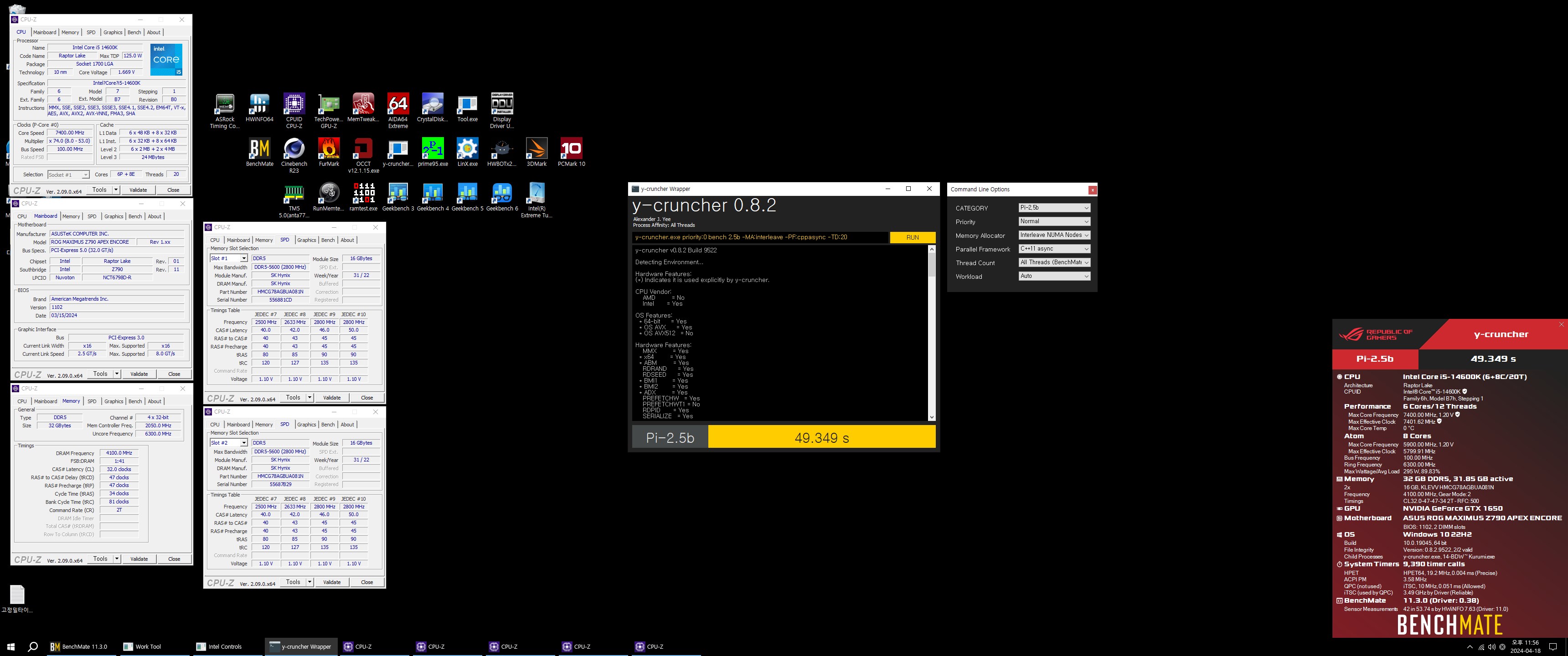1568x656 pixels.
Task: Open FurMark desktop icon
Action: (x=329, y=153)
